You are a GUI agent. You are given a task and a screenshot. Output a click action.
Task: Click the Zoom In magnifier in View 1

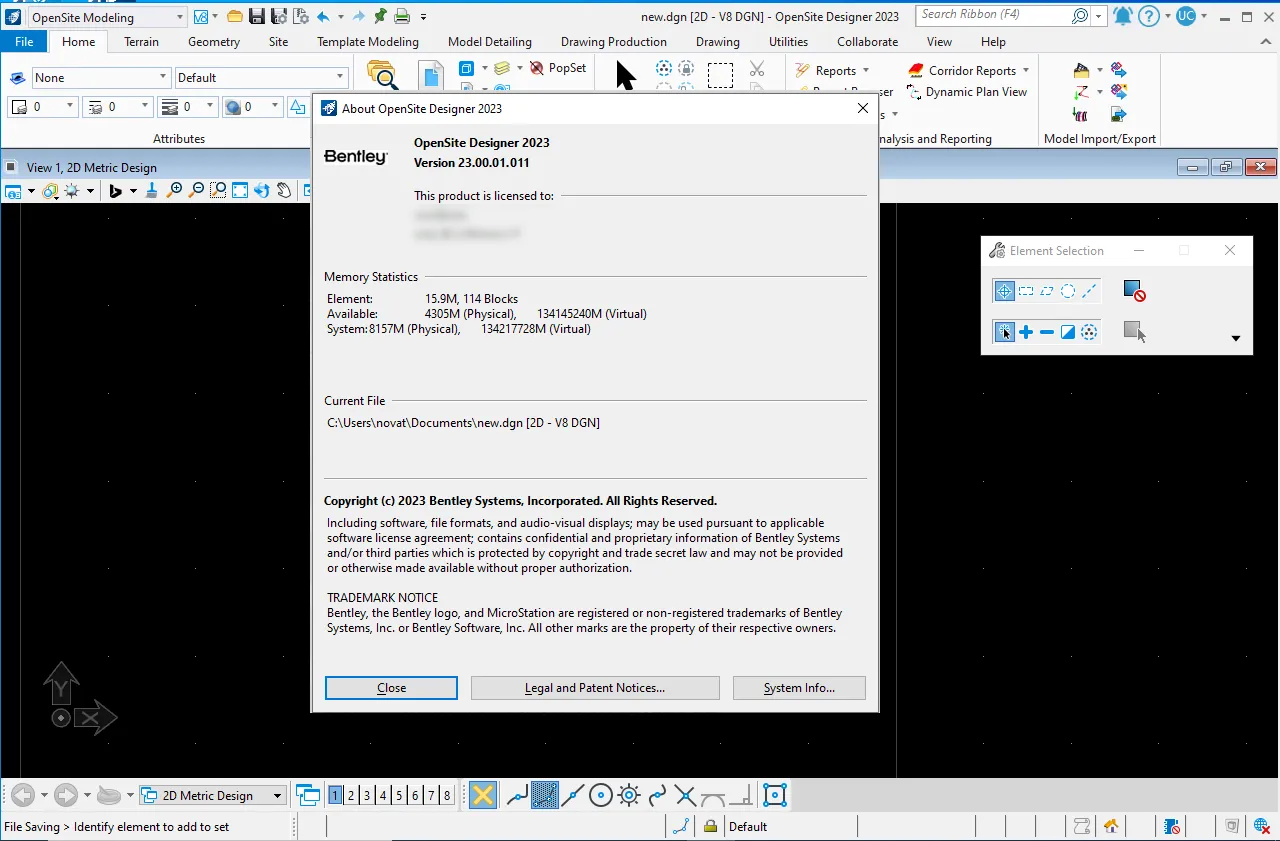click(x=175, y=190)
